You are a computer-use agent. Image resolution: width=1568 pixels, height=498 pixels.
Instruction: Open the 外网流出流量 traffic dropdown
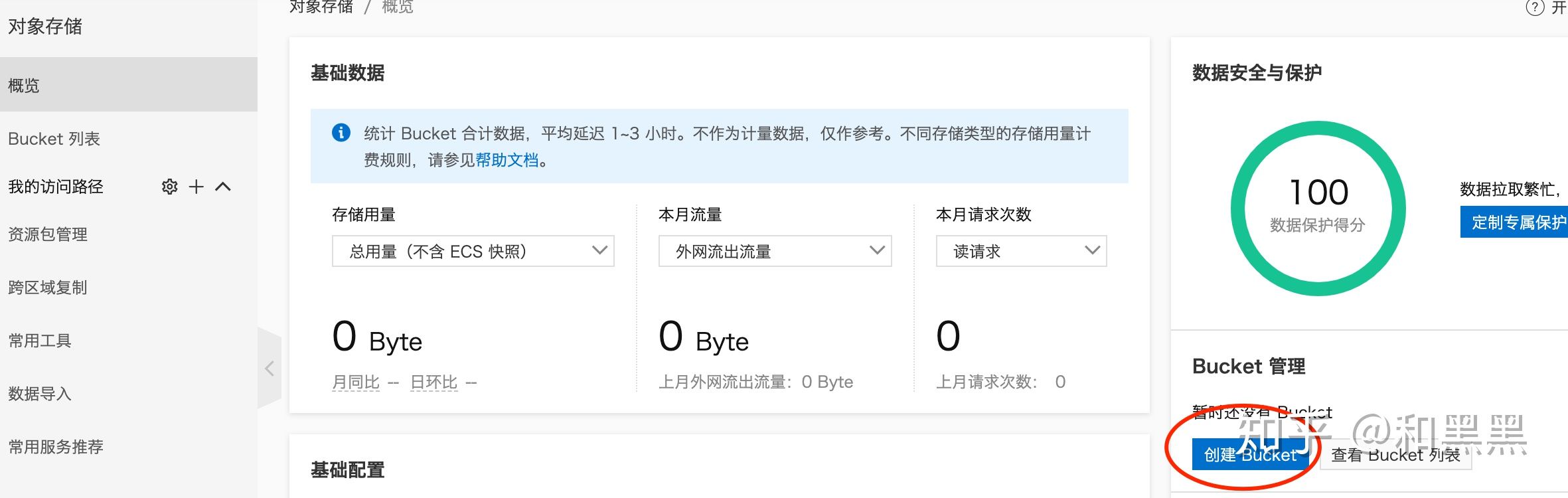click(x=774, y=251)
